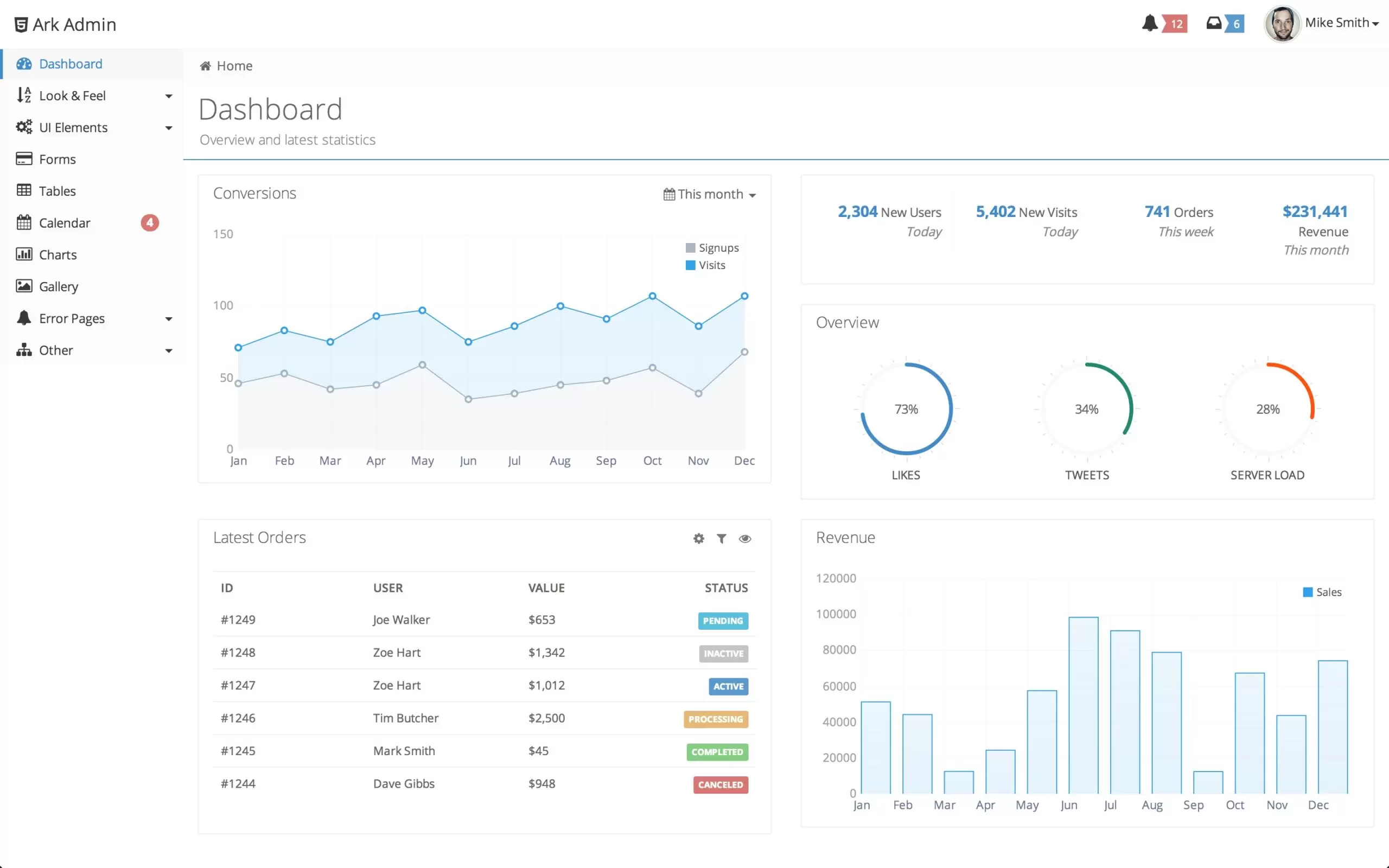
Task: Open the Tables menu item
Action: coord(57,191)
